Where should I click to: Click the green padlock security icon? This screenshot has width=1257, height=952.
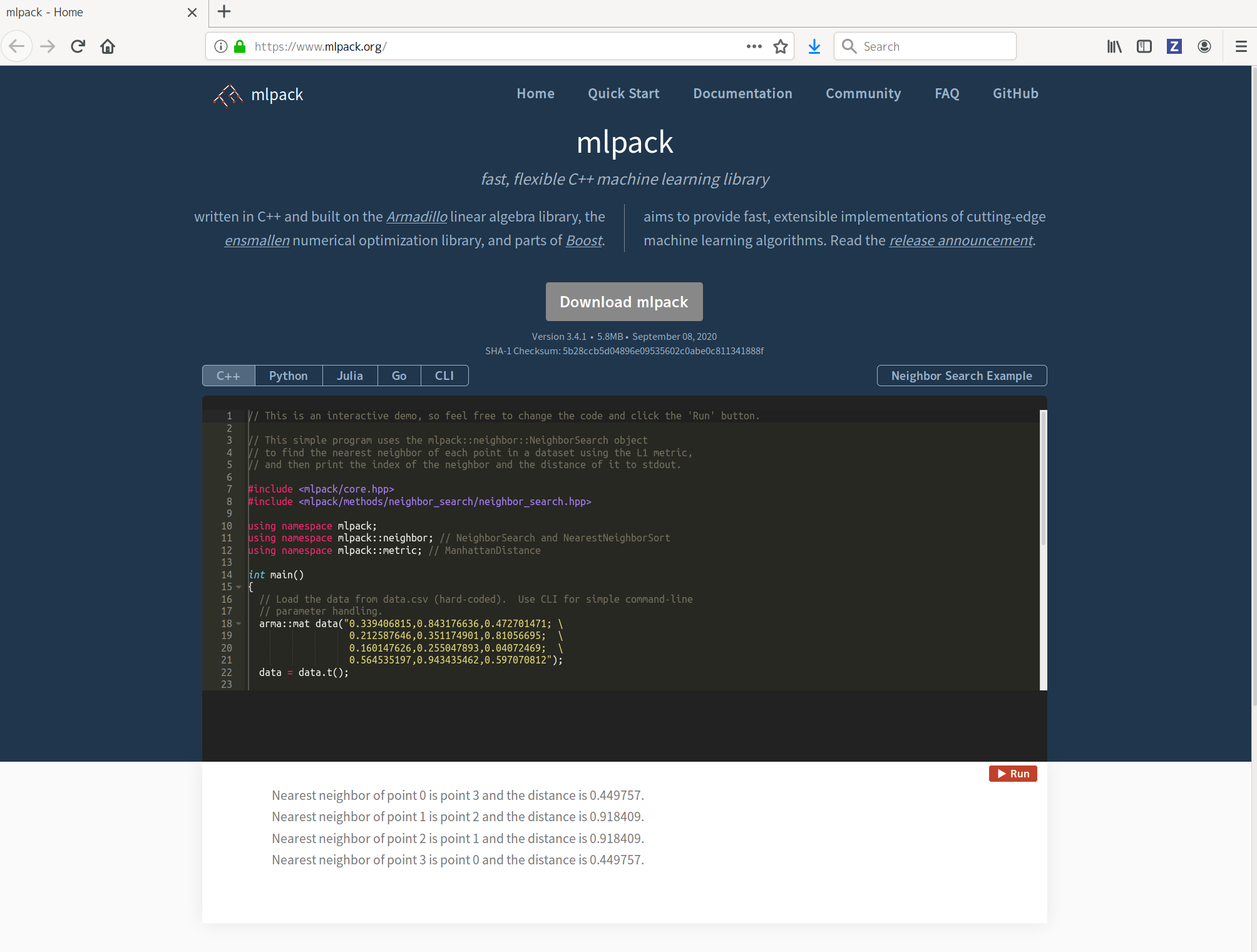point(240,46)
